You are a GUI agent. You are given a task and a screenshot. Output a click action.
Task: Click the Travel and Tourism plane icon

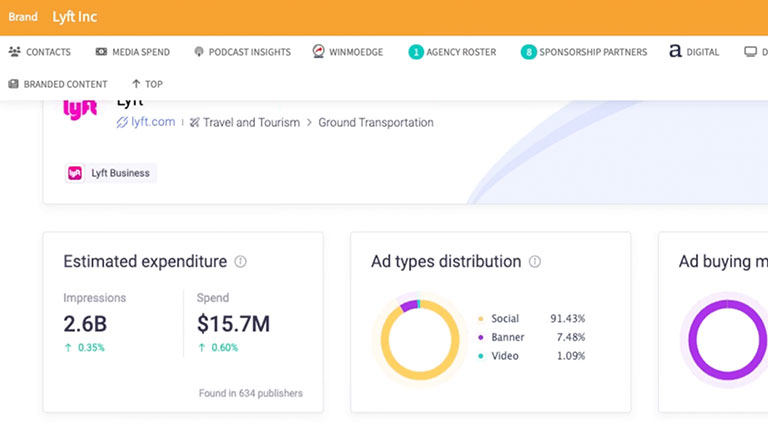coord(194,122)
